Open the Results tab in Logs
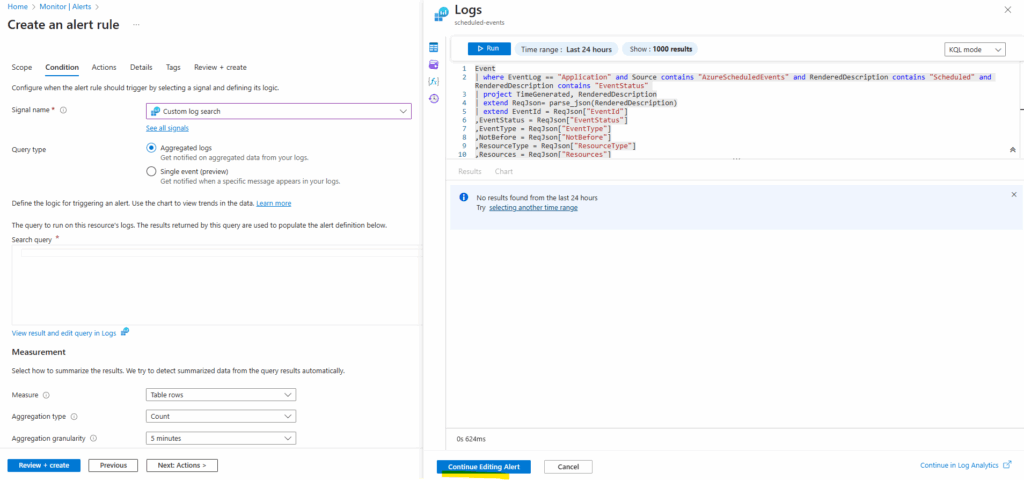This screenshot has height=480, width=1024. coord(470,171)
